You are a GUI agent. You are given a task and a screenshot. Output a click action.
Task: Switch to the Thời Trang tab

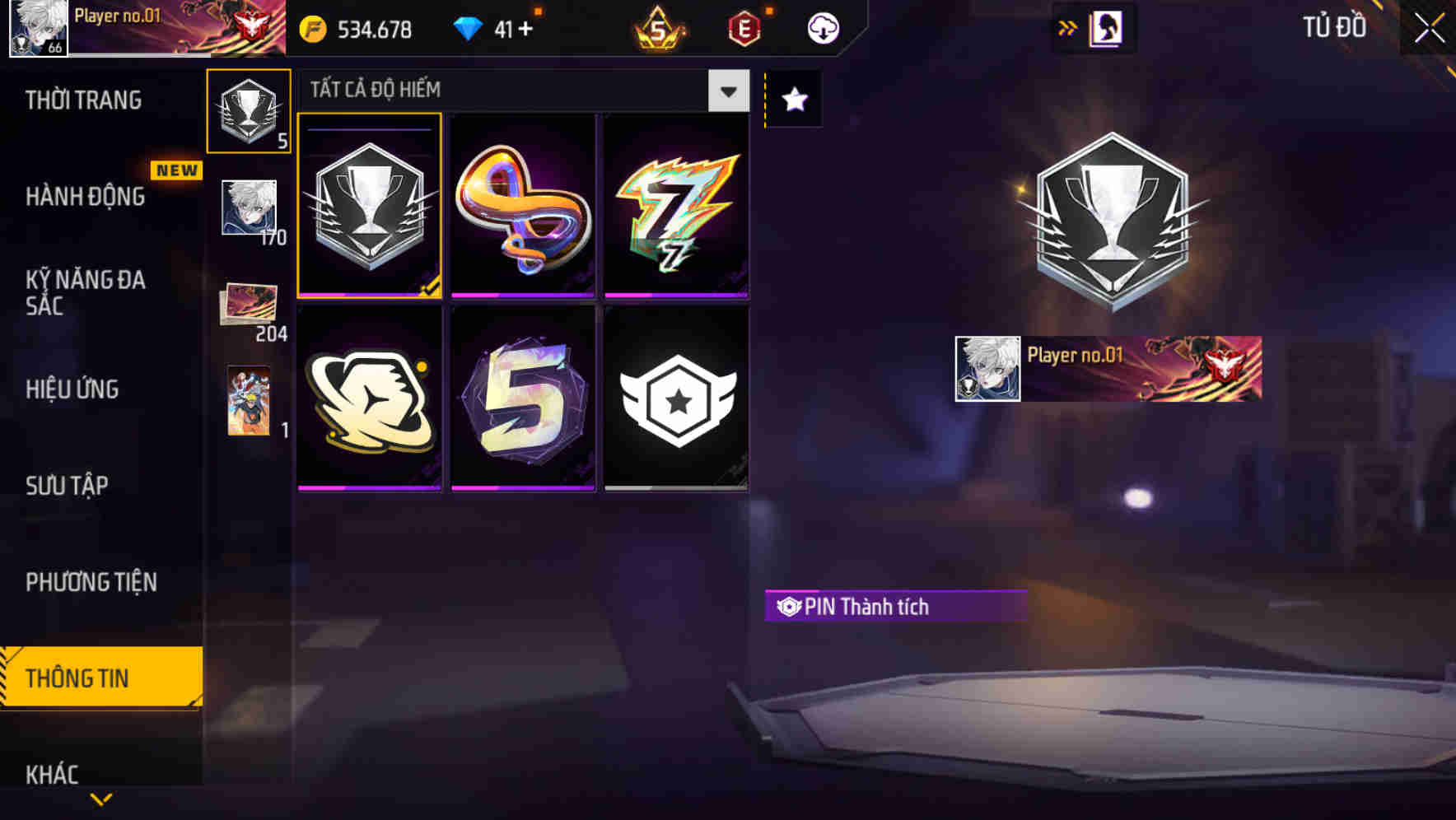click(83, 100)
